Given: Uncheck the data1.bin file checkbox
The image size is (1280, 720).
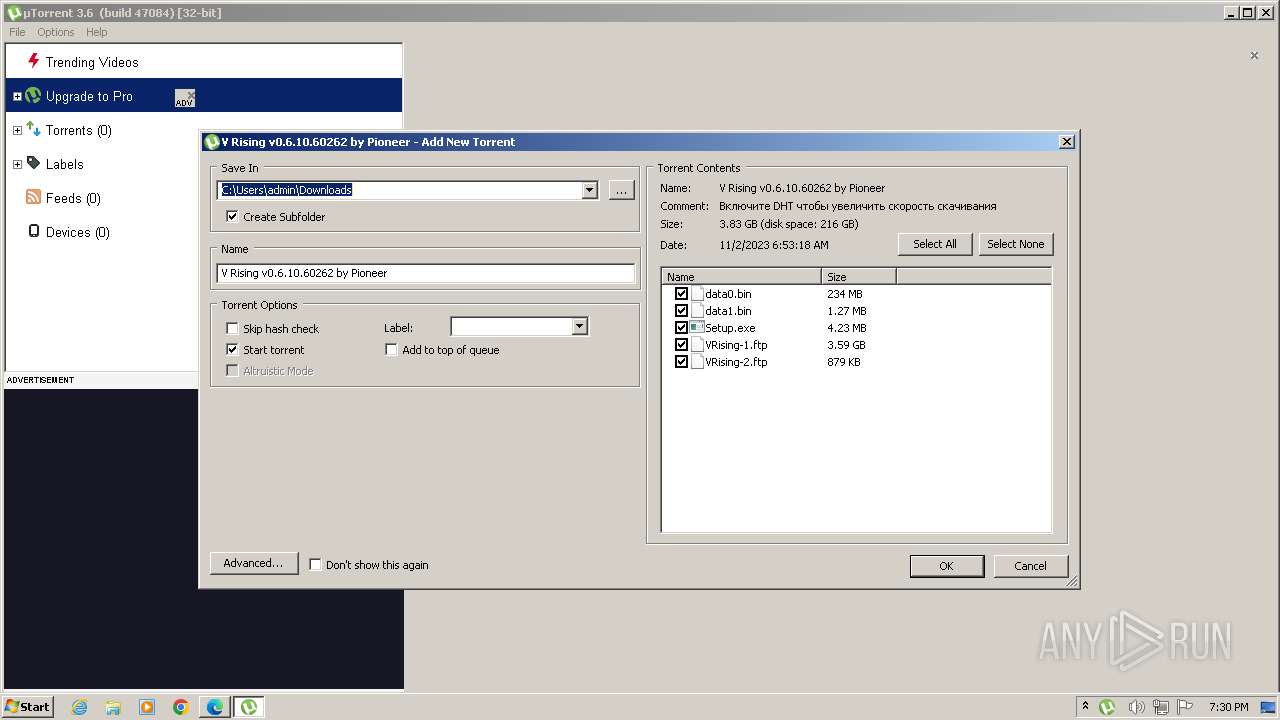Looking at the screenshot, I should pyautogui.click(x=681, y=311).
